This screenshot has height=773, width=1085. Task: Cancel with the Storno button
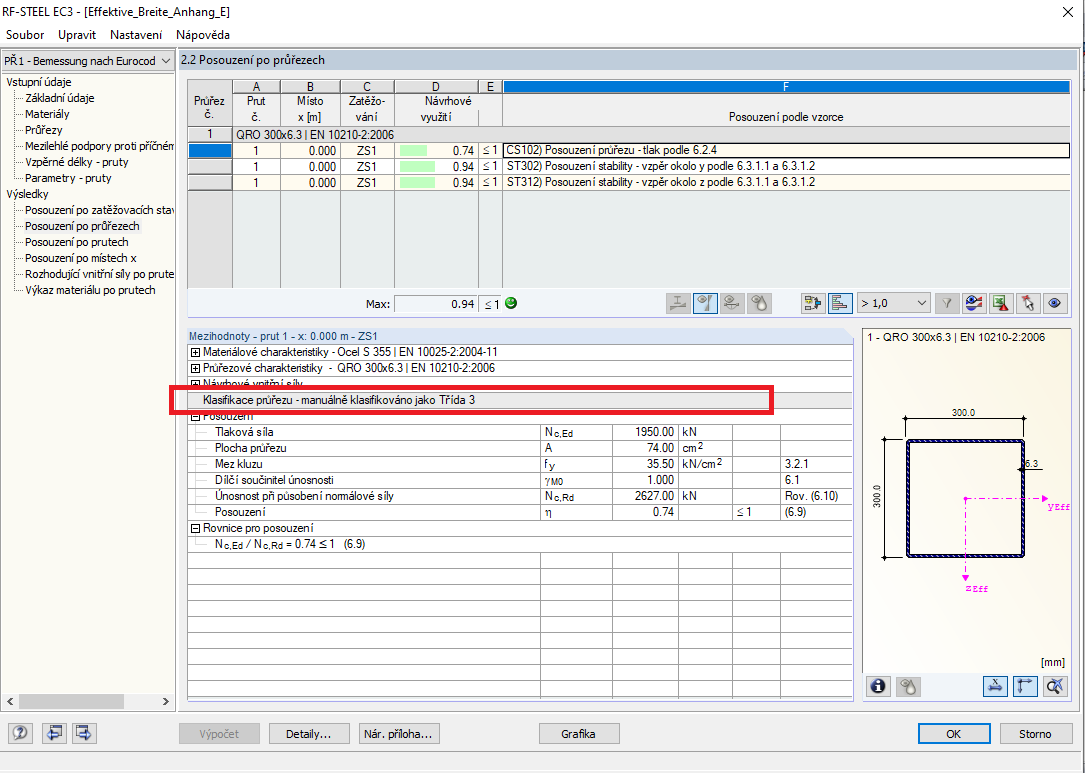coord(1035,734)
